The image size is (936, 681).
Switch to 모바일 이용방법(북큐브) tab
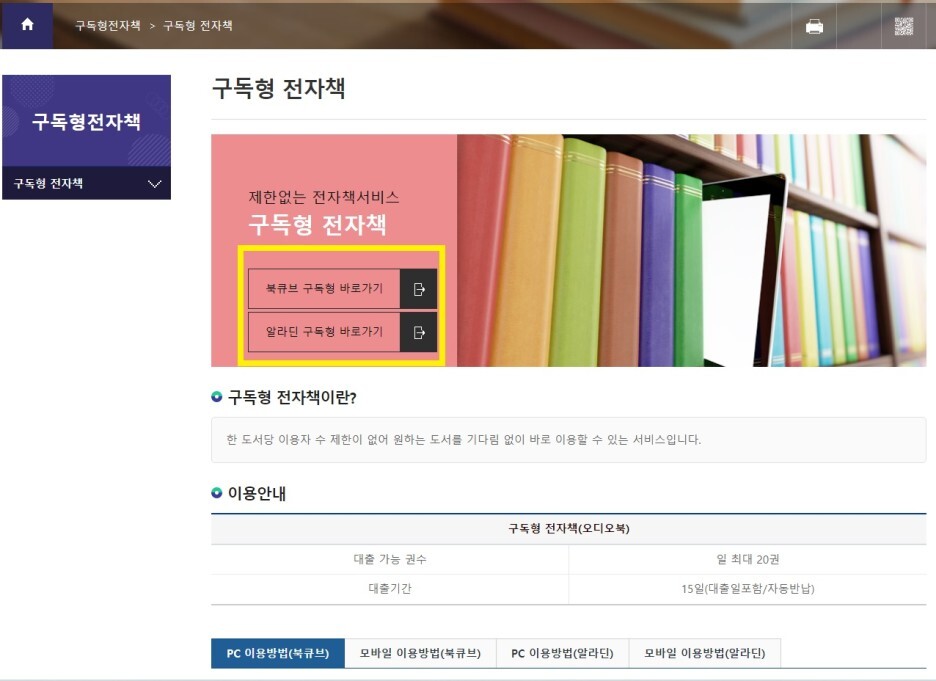(x=420, y=653)
